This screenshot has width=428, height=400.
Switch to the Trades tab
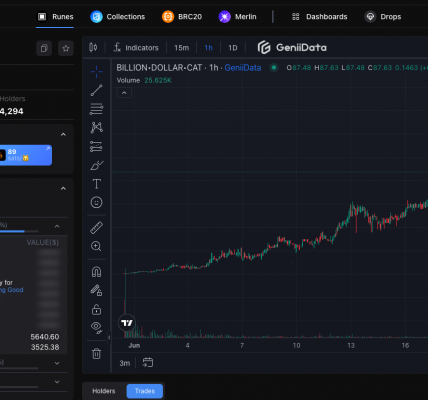coord(145,391)
